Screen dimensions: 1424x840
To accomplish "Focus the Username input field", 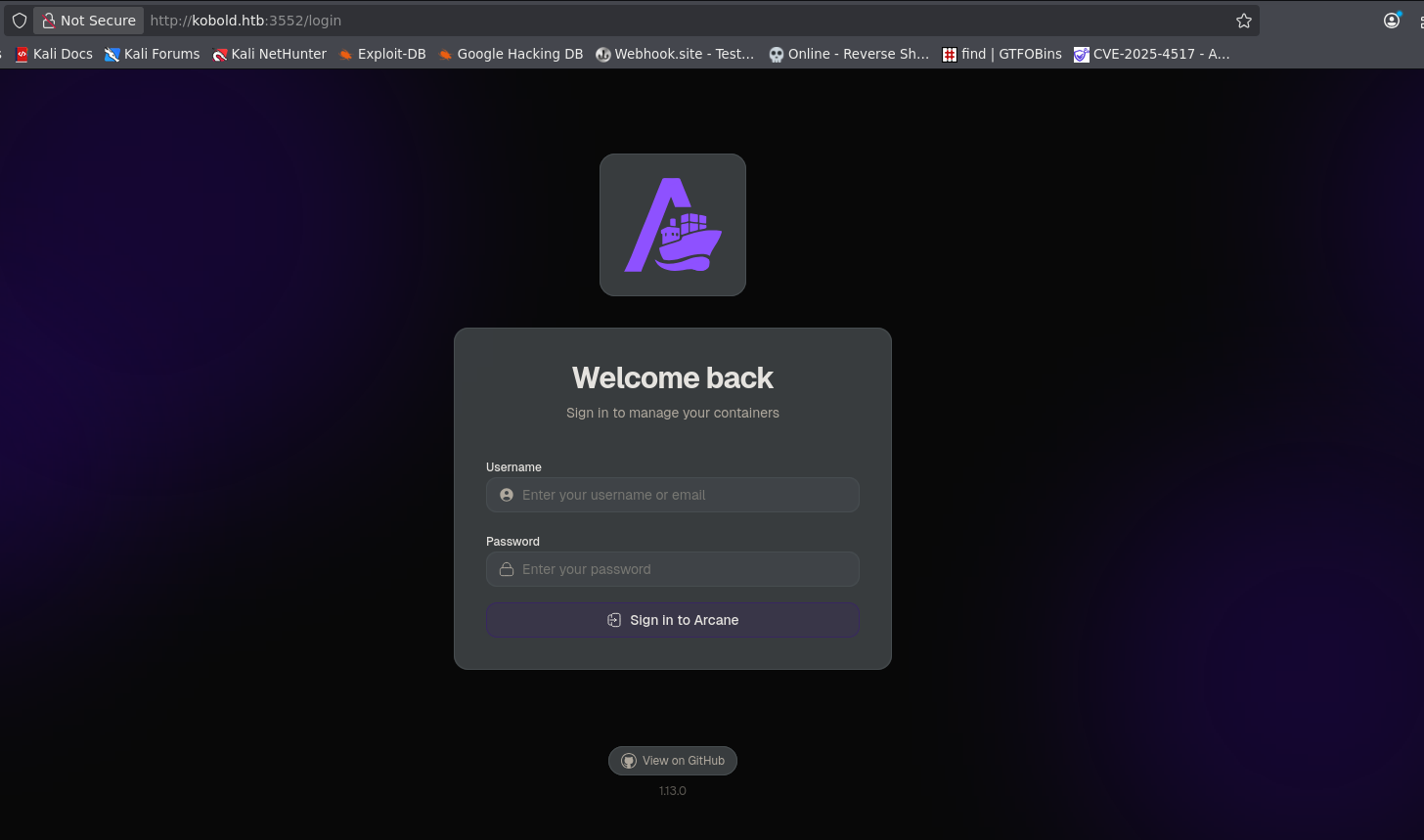I will click(x=673, y=495).
